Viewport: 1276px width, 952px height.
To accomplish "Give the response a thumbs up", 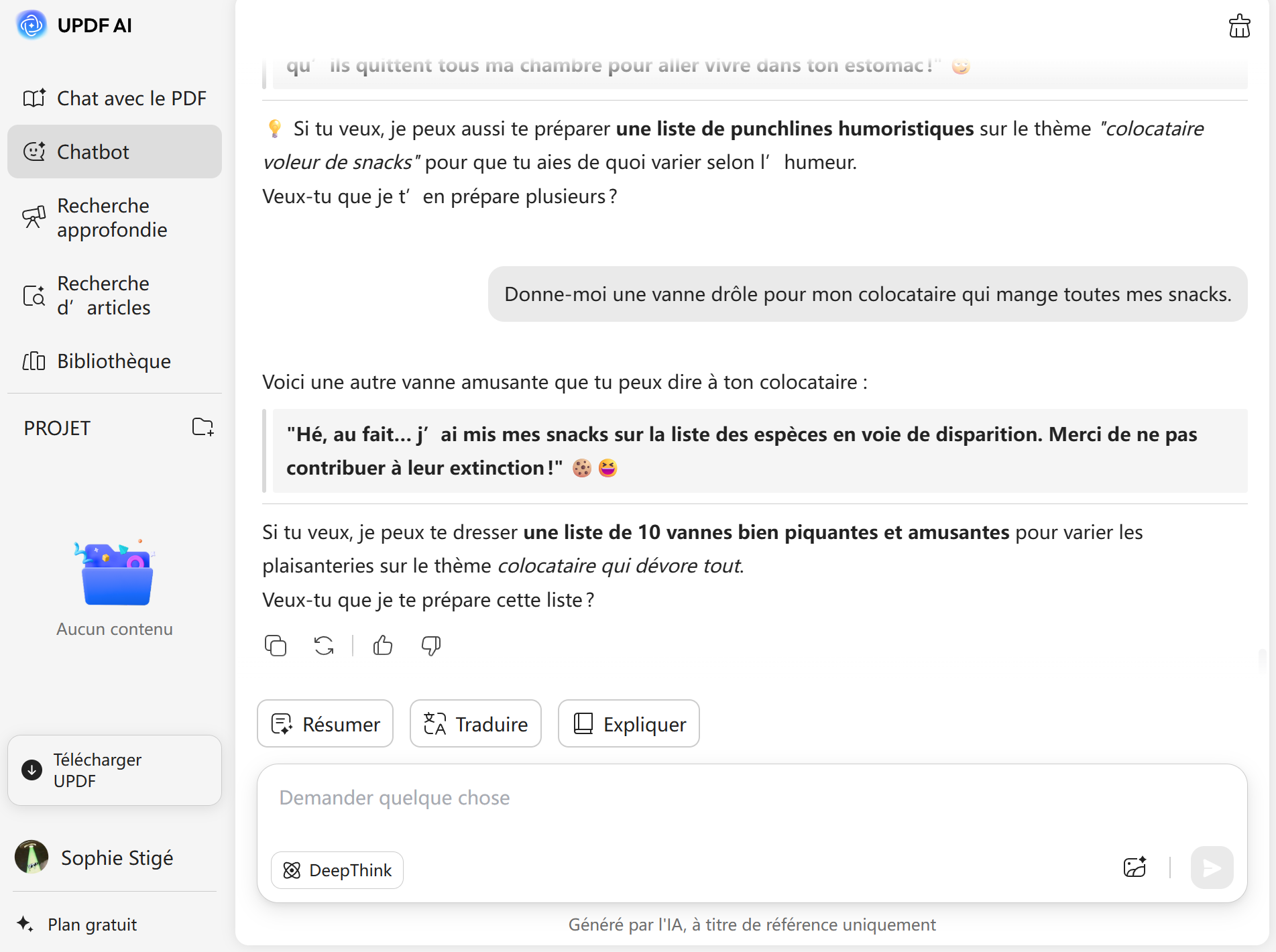I will (383, 646).
